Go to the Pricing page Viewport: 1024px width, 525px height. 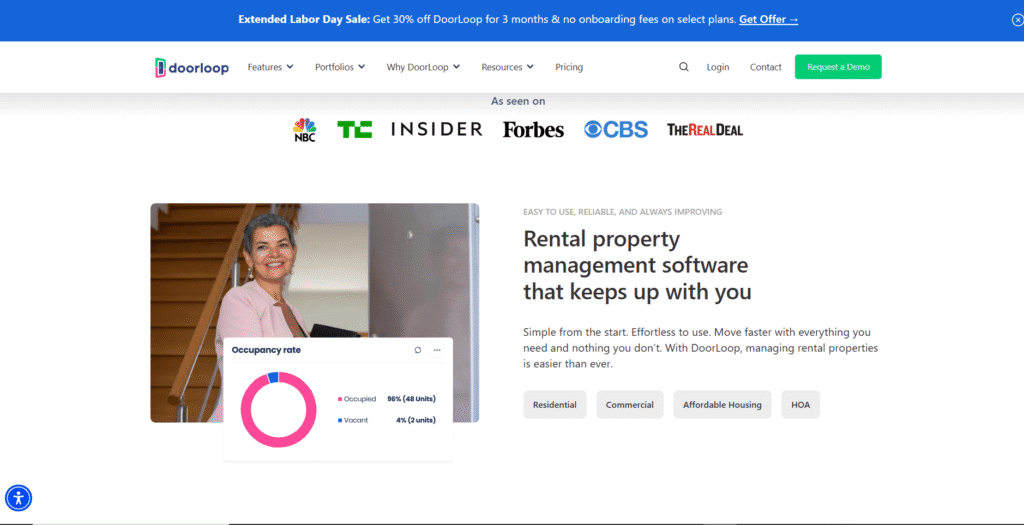(x=569, y=67)
